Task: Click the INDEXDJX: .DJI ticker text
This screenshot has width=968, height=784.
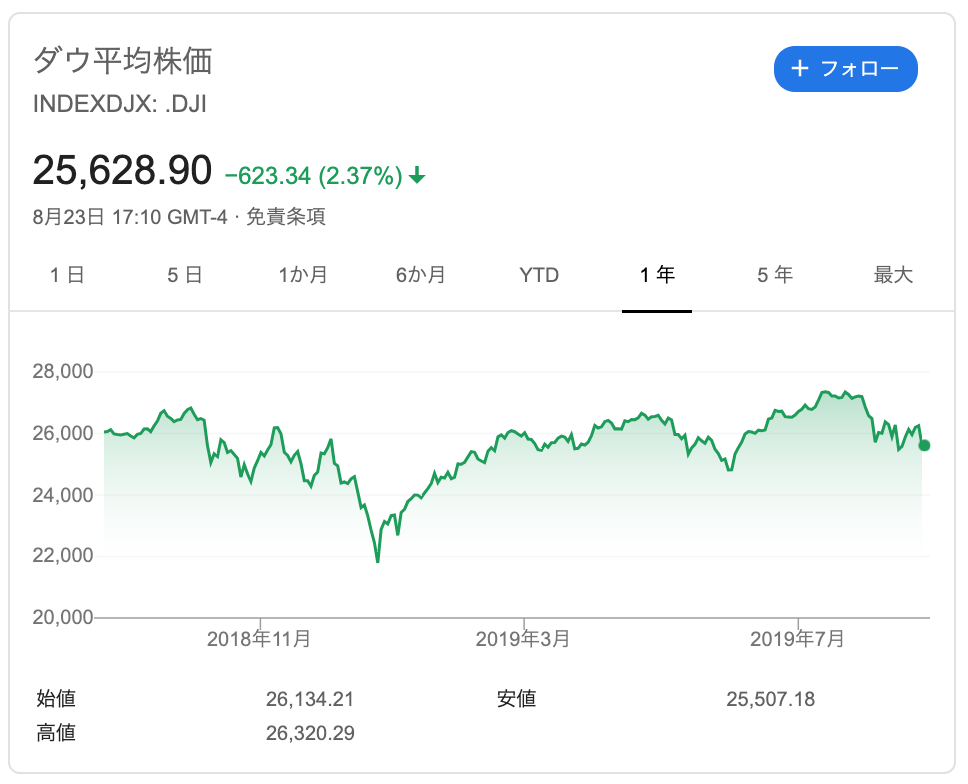Action: [119, 104]
